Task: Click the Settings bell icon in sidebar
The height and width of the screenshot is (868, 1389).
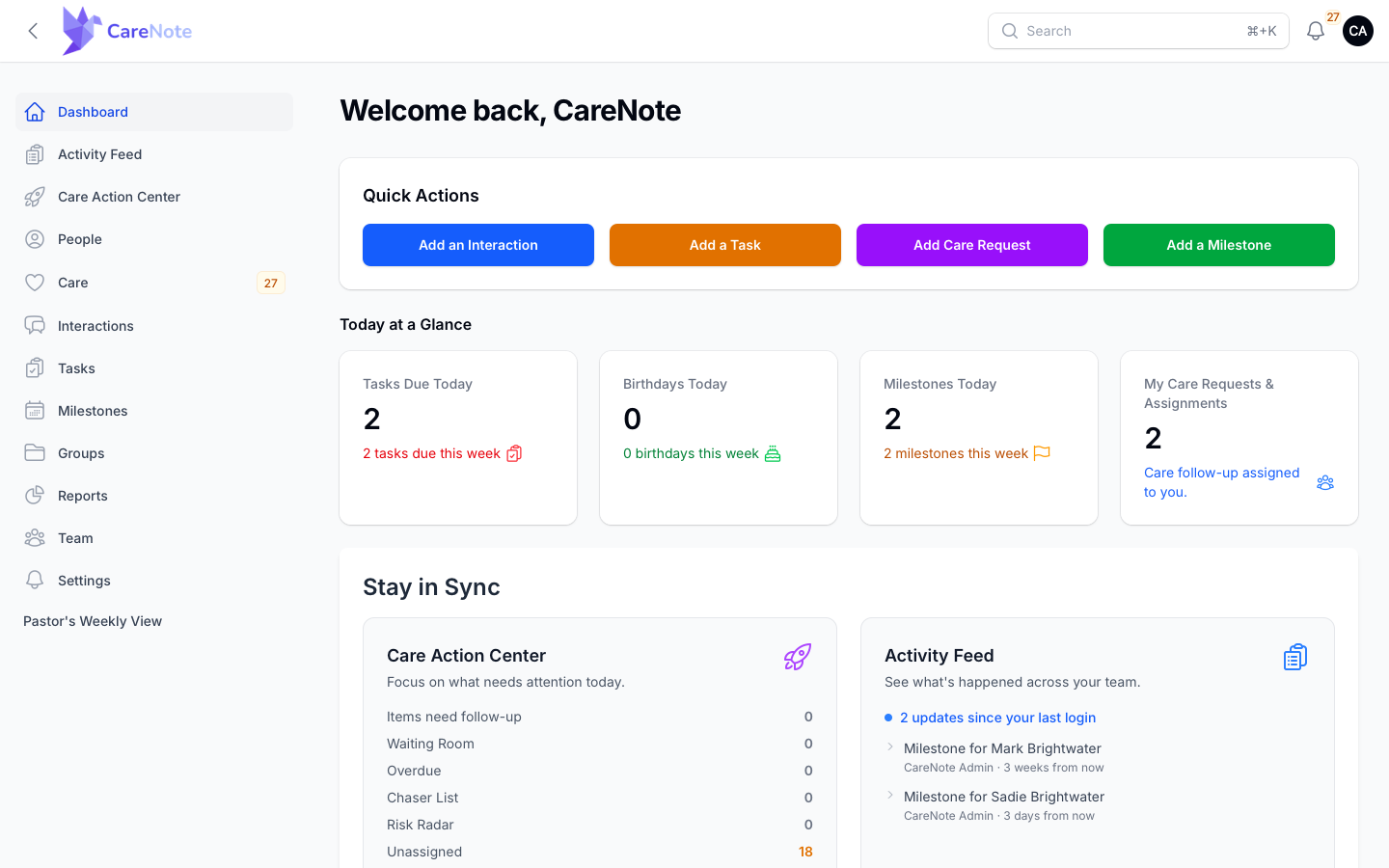Action: [x=35, y=581]
